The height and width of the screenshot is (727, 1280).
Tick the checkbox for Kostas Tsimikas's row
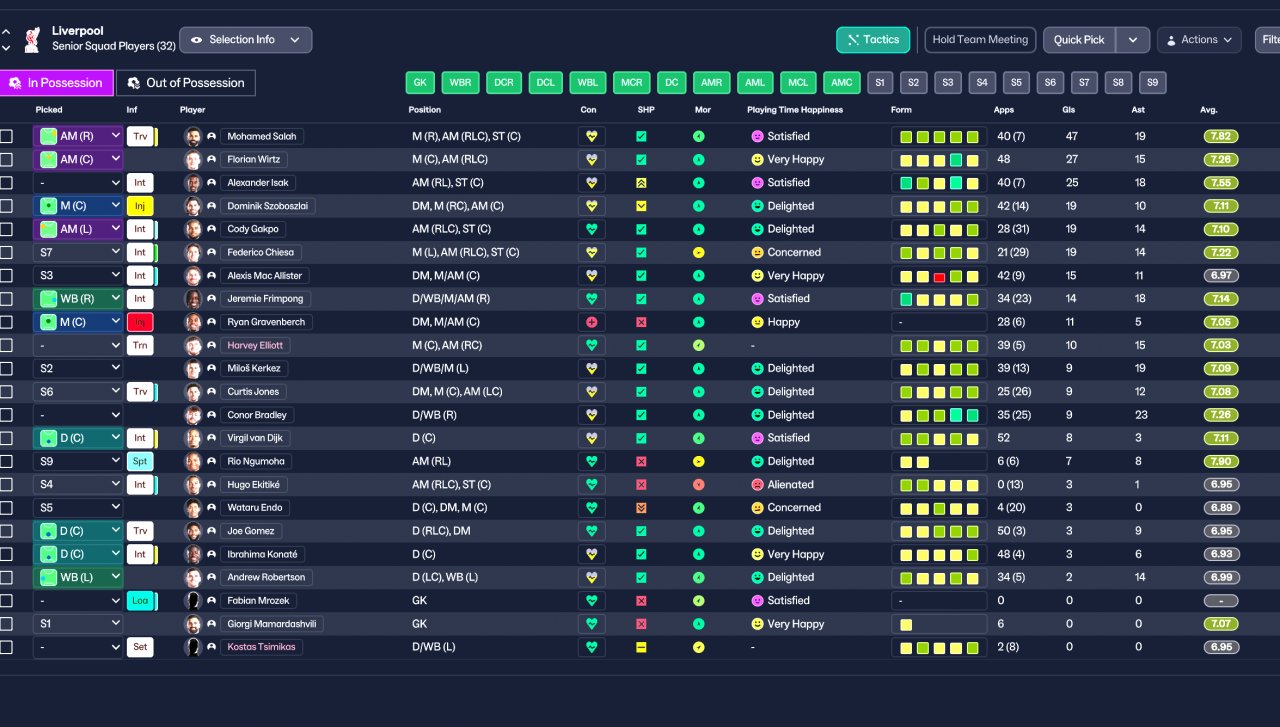(x=7, y=647)
